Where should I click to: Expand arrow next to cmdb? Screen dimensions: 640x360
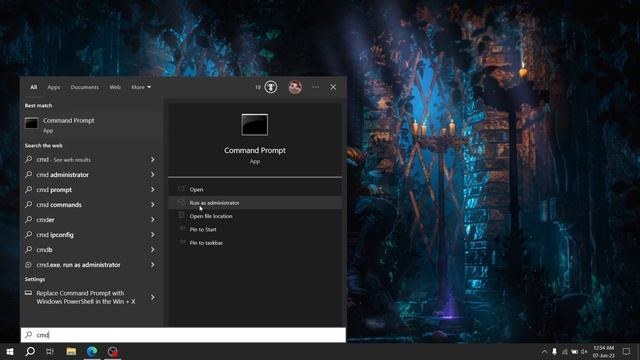pos(152,250)
